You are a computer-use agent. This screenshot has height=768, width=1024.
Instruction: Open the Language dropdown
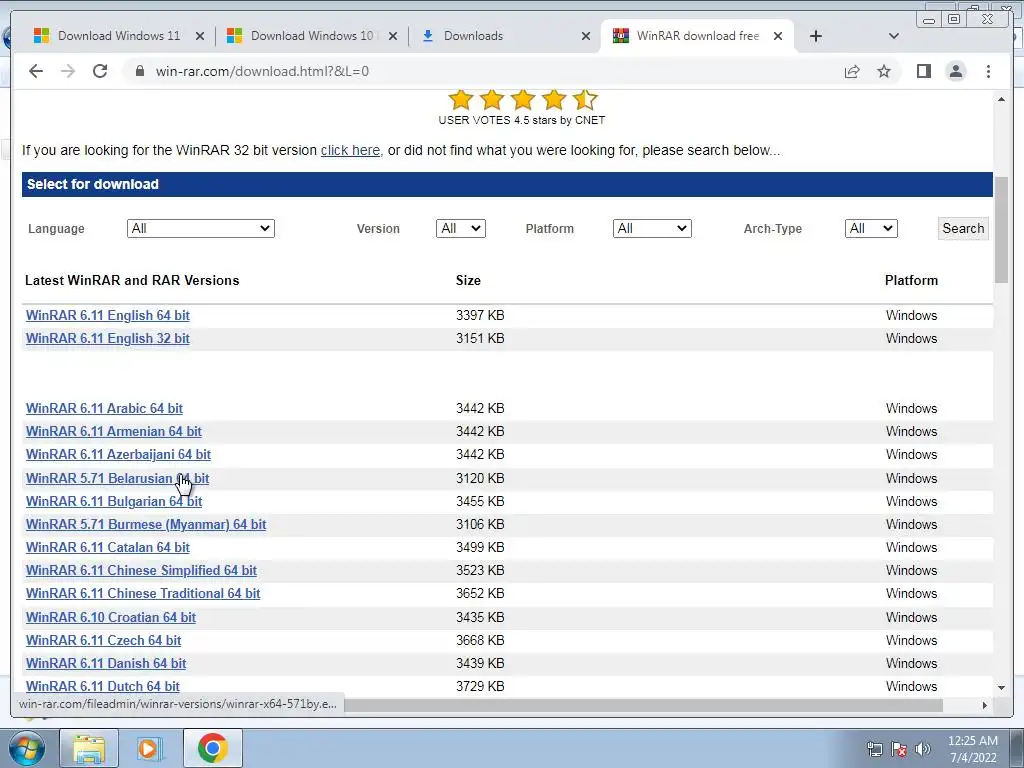click(x=200, y=229)
